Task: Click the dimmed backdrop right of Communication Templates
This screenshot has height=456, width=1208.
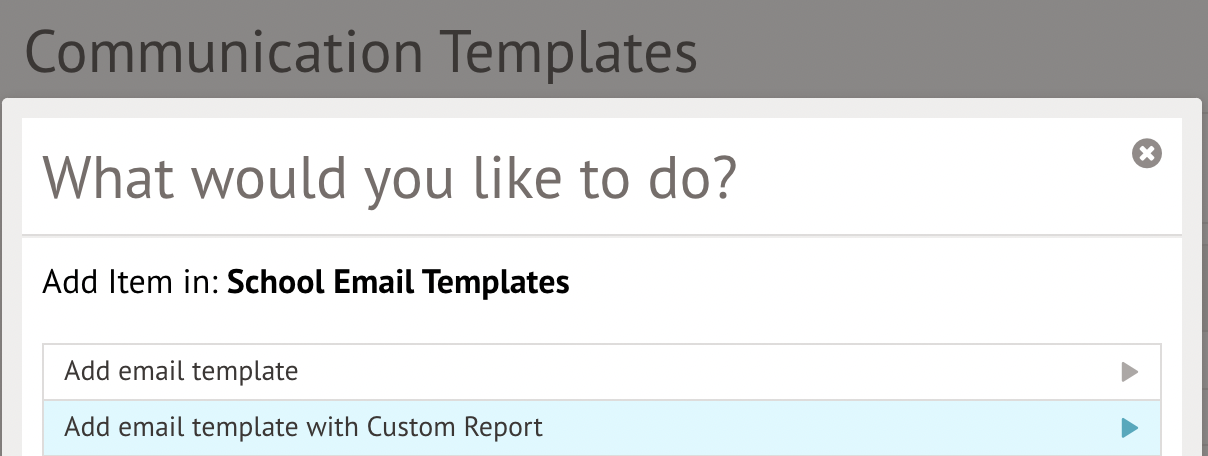Action: 950,50
